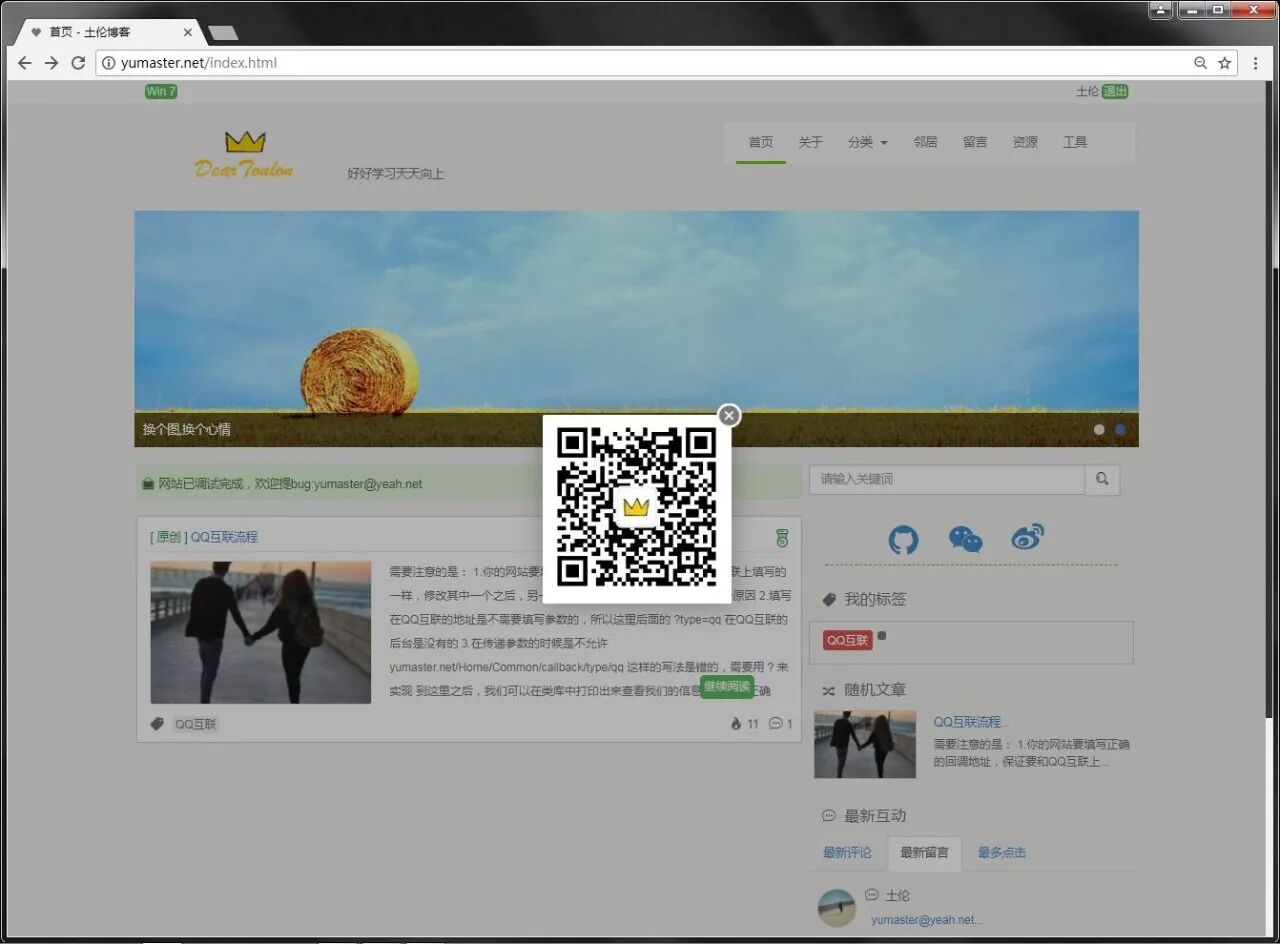Go forward in browser history
This screenshot has height=944, width=1280.
52,63
